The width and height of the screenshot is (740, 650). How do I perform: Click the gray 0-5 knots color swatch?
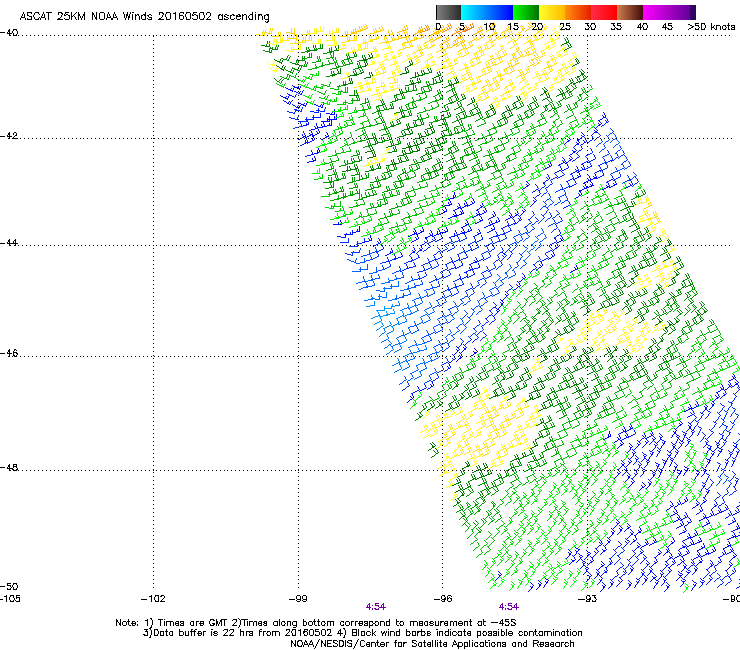(448, 12)
